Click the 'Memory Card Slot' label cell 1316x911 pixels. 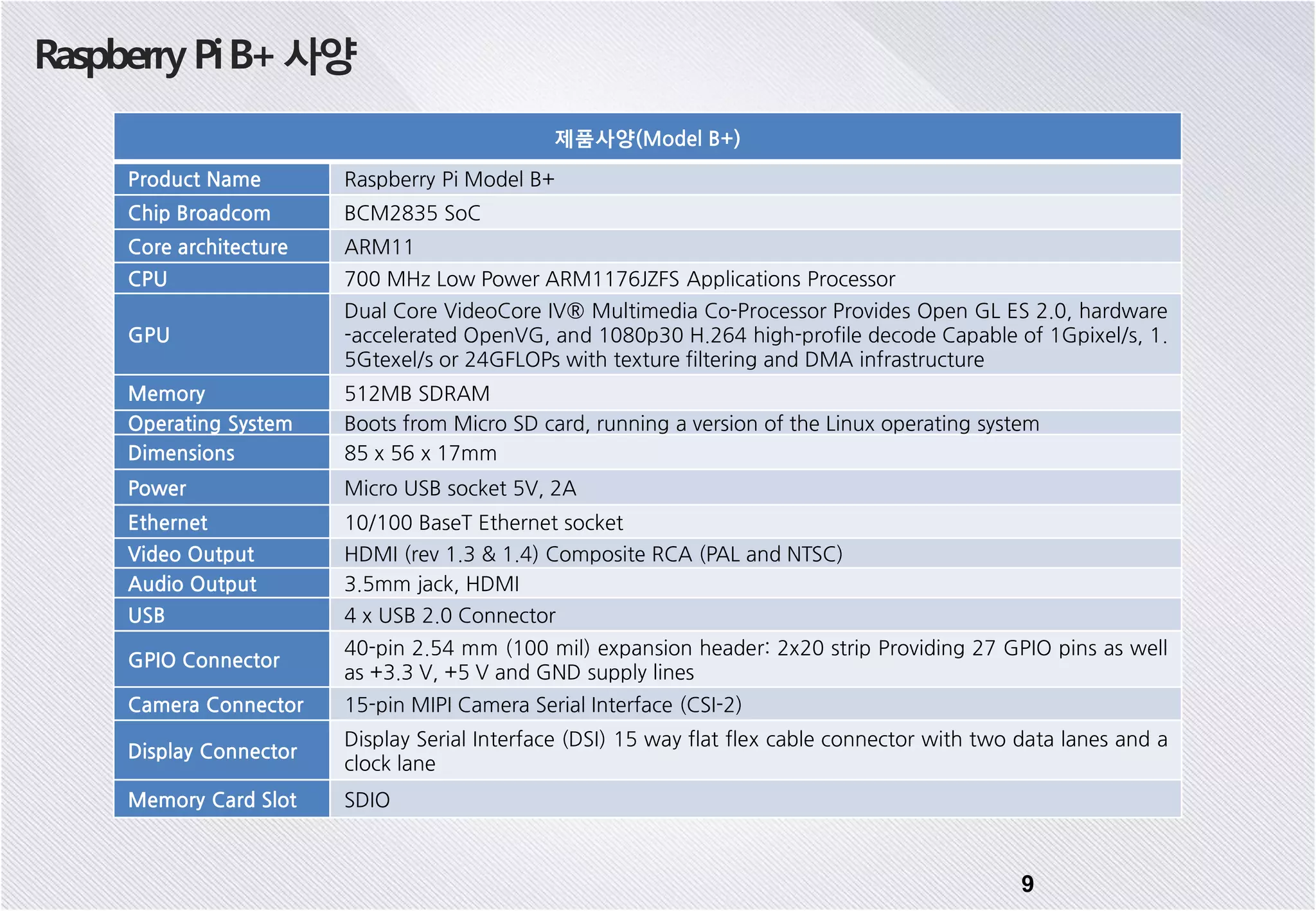pyautogui.click(x=222, y=799)
